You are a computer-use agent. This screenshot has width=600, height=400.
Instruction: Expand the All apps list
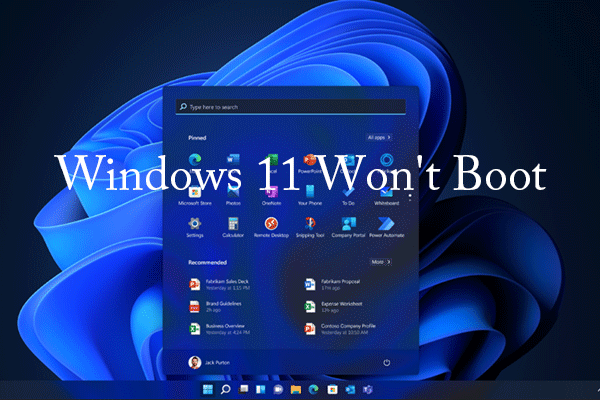pos(378,137)
